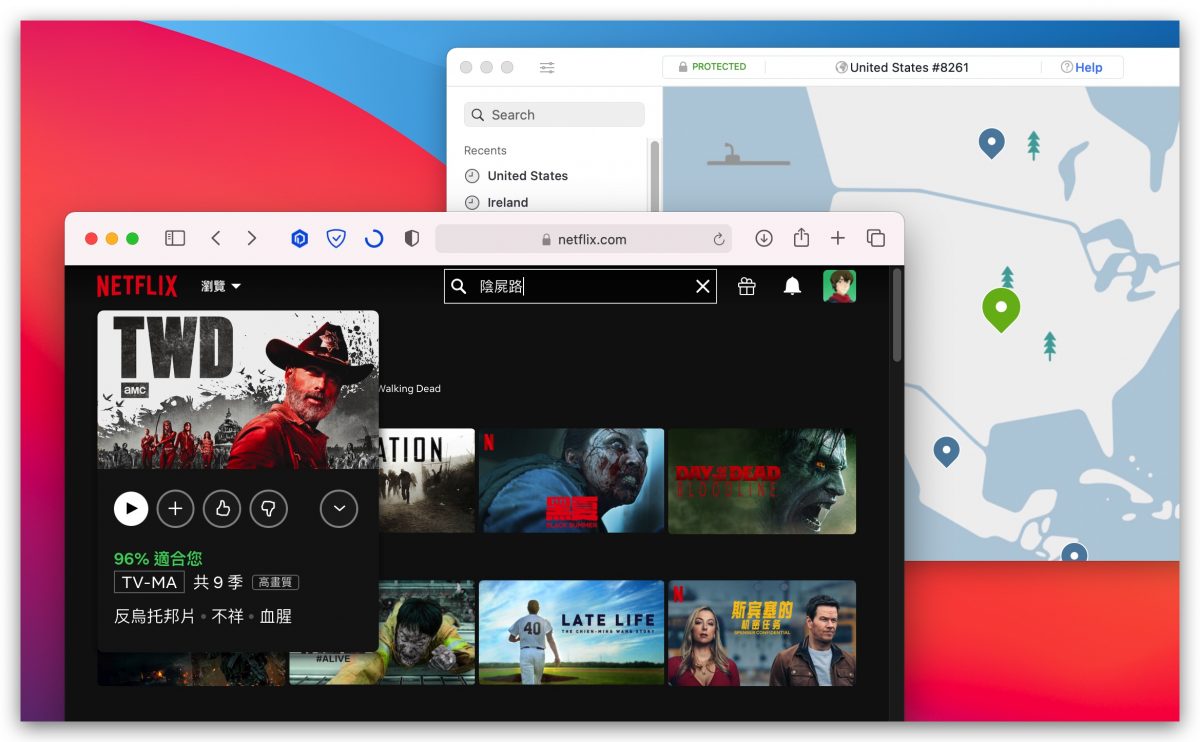Screen dimensions: 1200x742
Task: Open the Netflix profile avatar
Action: (840, 286)
